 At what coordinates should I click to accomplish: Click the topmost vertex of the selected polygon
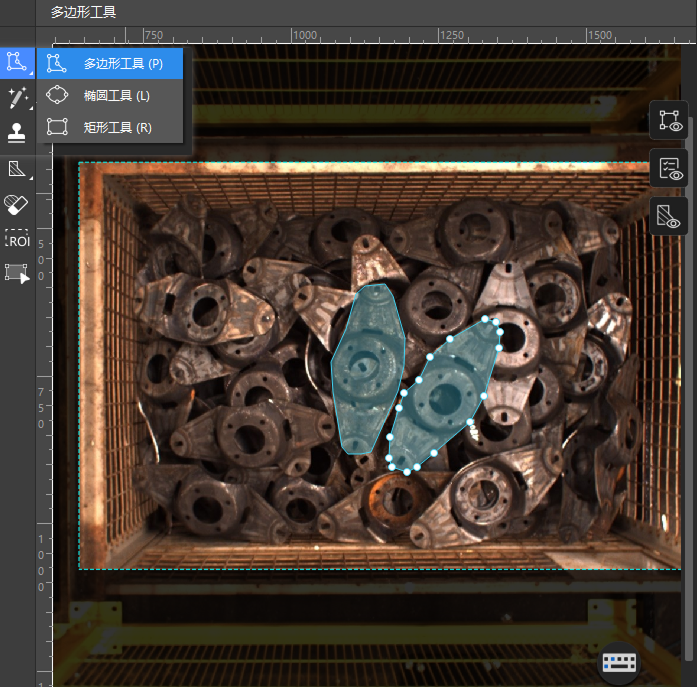point(486,319)
